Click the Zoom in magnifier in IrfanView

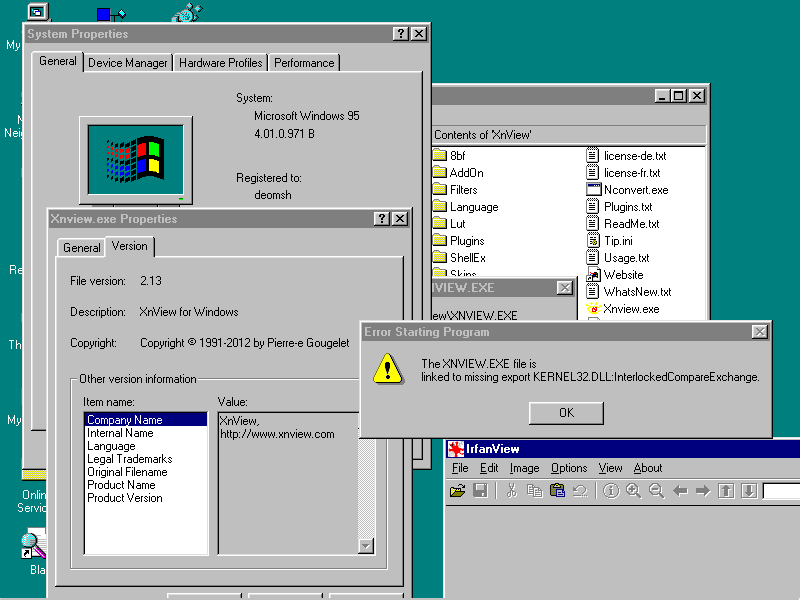coord(634,491)
